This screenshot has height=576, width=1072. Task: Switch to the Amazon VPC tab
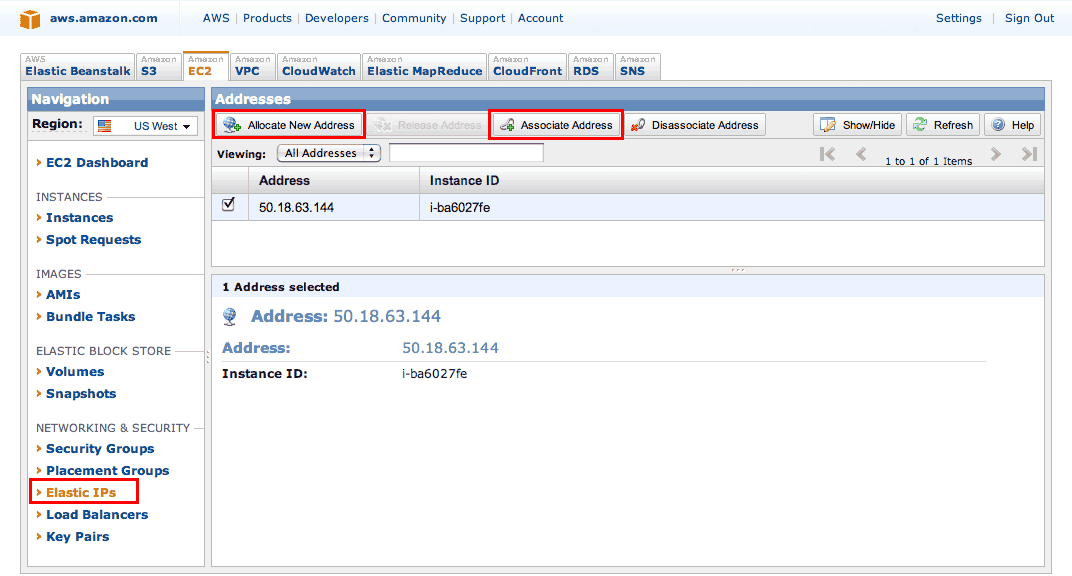tap(253, 66)
